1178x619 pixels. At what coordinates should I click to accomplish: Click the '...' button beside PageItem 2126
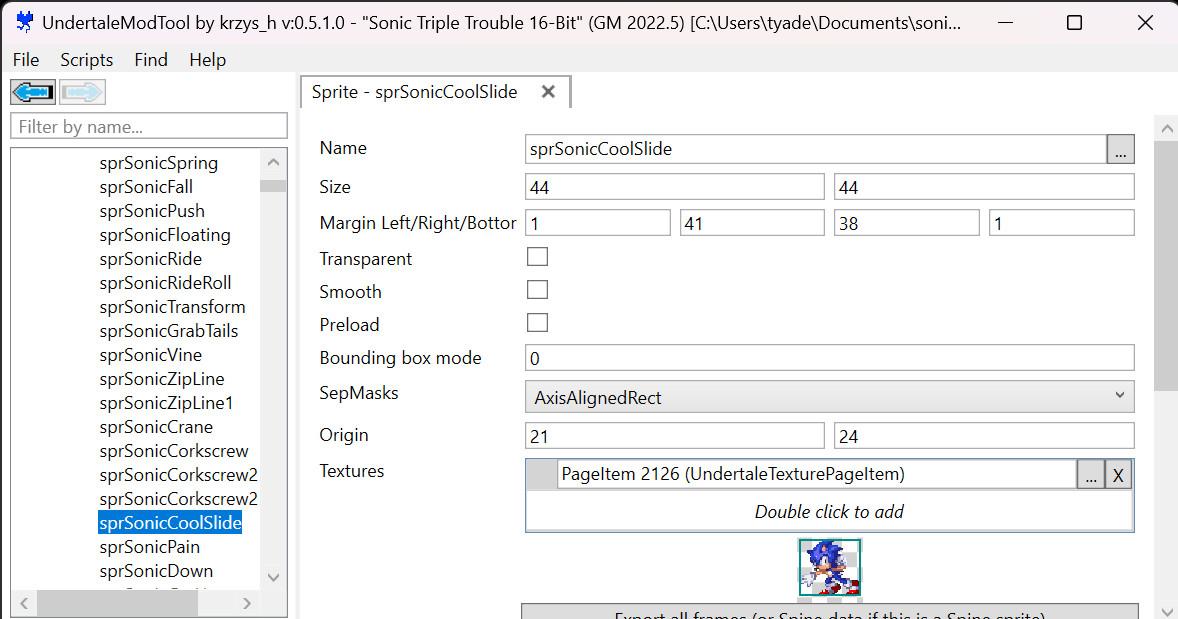click(x=1091, y=474)
